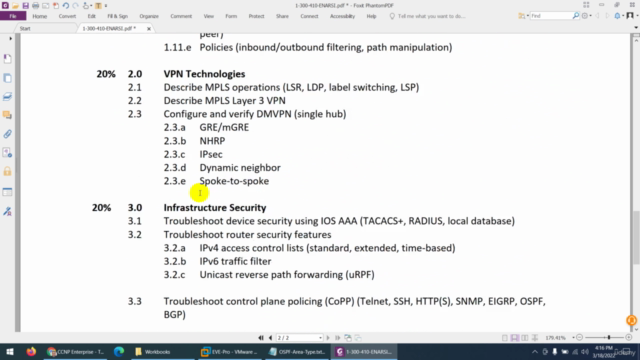Viewport: 640px width, 360px height.
Task: Open the Comment ribbon tab
Action: (x=181, y=16)
